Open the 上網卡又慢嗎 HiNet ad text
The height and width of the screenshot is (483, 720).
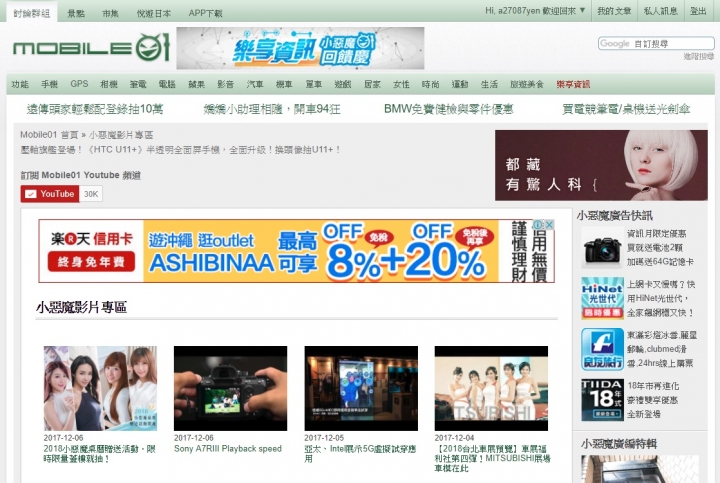[x=661, y=298]
